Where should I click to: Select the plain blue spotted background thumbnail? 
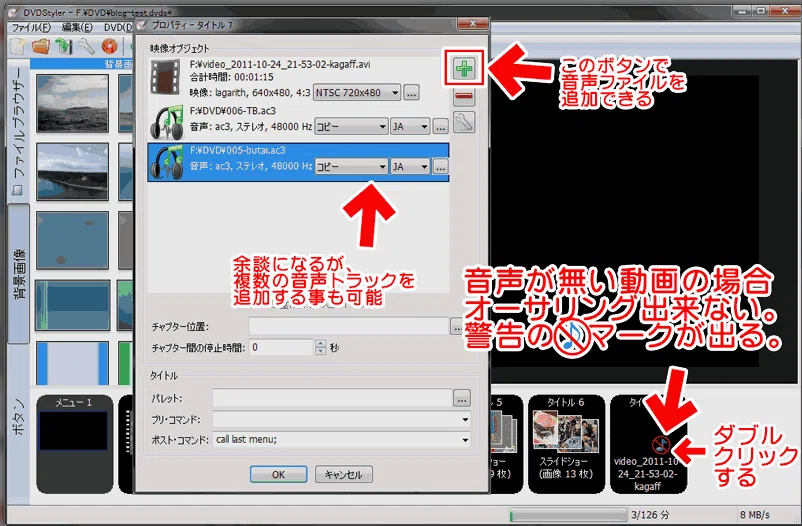(73, 239)
